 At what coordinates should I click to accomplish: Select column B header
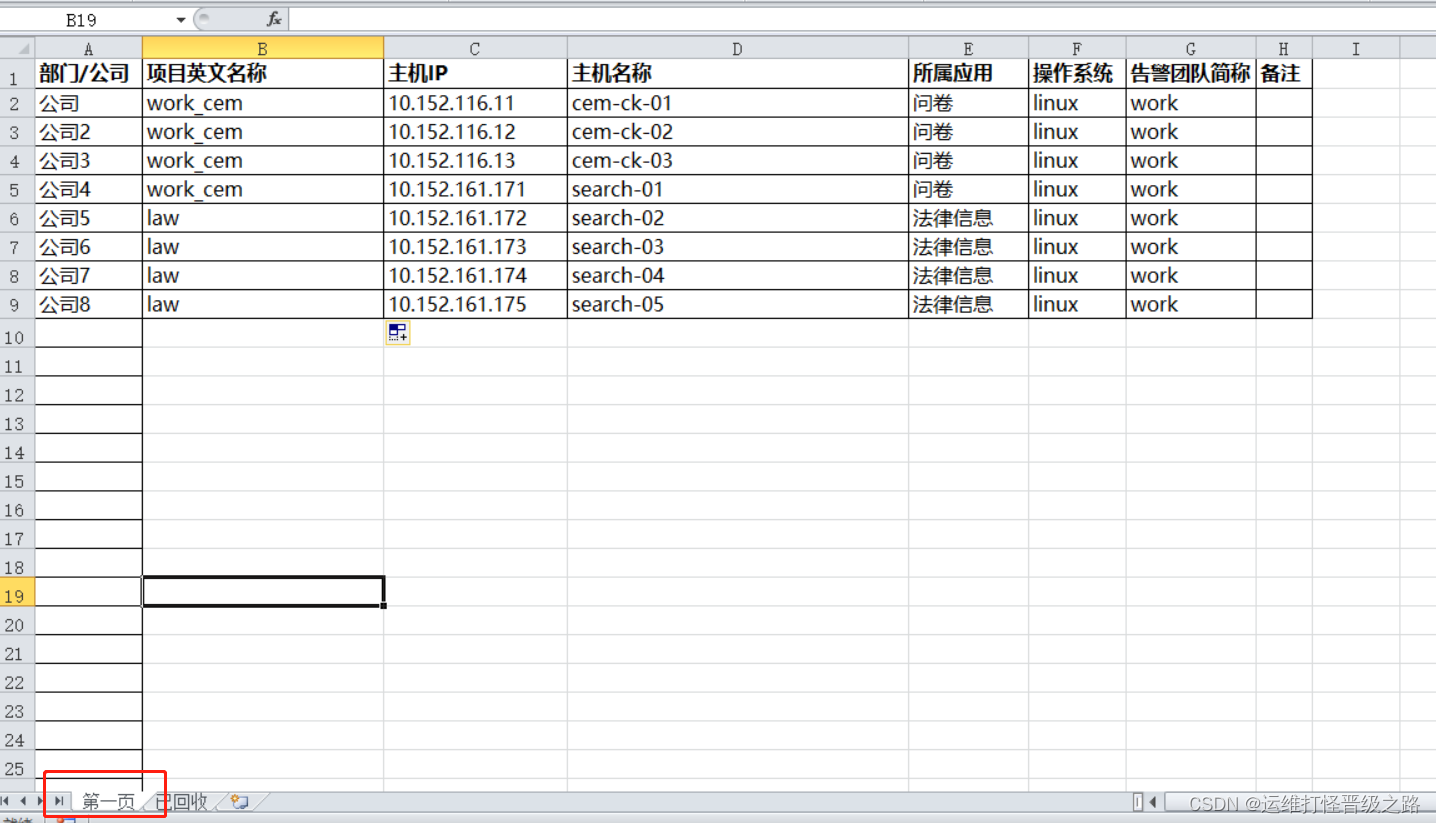[263, 48]
